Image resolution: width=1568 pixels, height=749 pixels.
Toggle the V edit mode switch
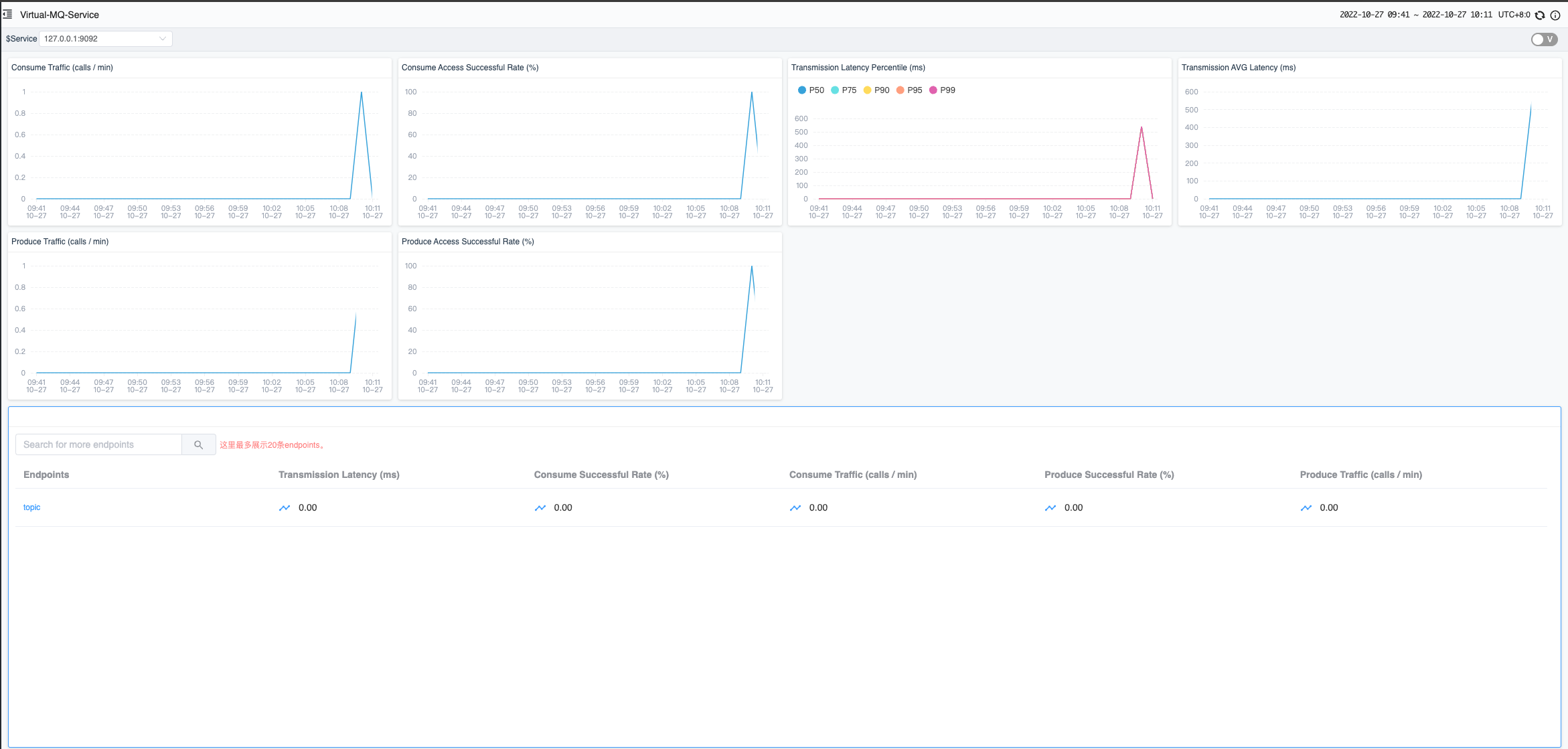pyautogui.click(x=1544, y=39)
